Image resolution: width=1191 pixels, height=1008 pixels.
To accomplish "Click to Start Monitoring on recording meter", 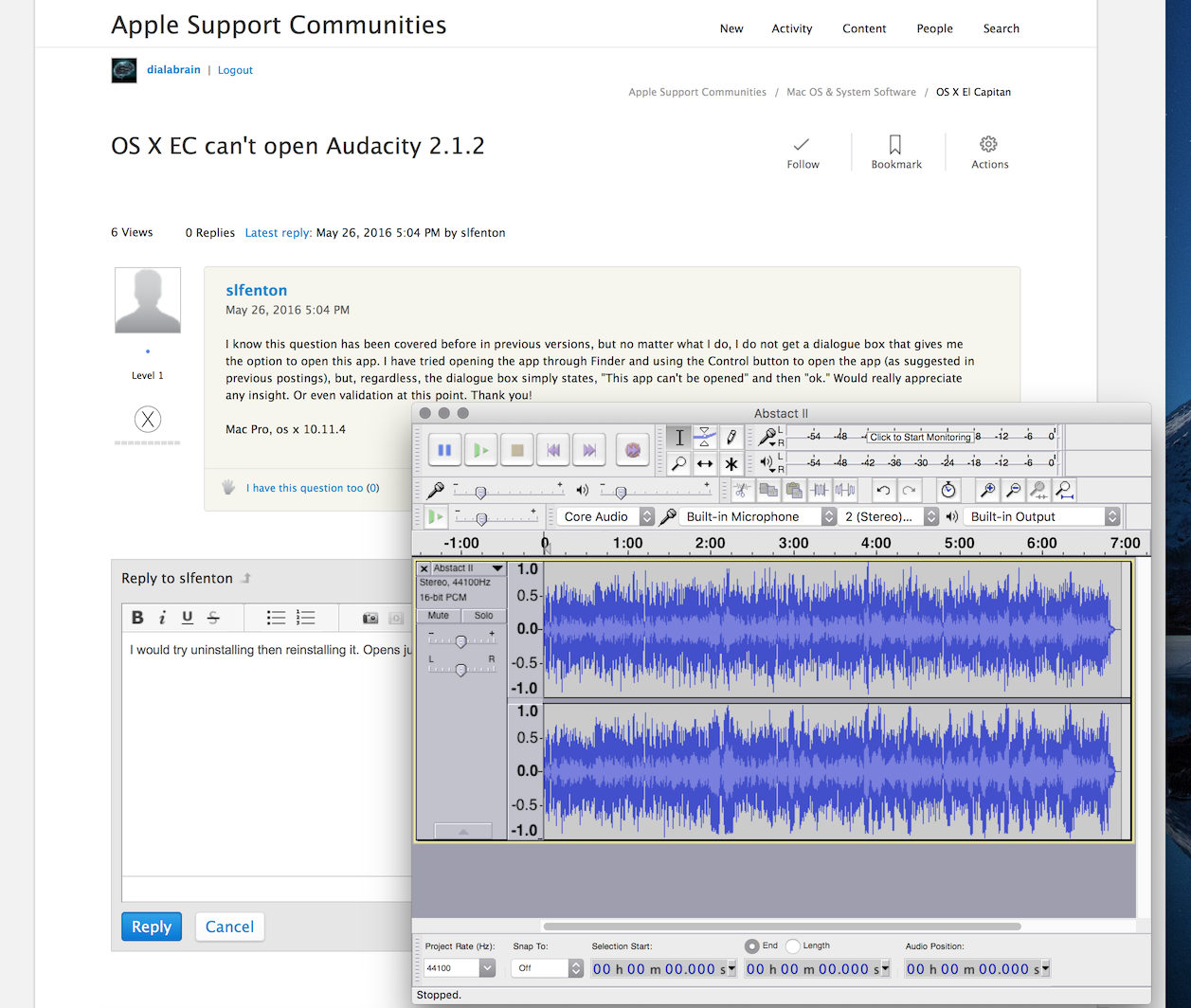I will click(x=920, y=437).
